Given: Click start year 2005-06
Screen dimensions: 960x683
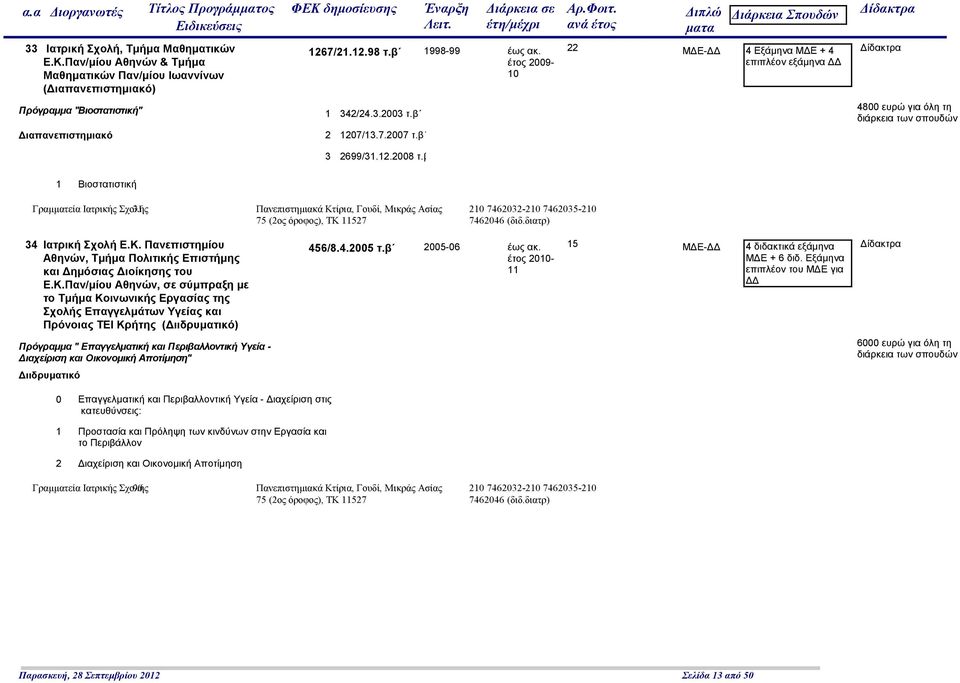Looking at the screenshot, I should 441,247.
